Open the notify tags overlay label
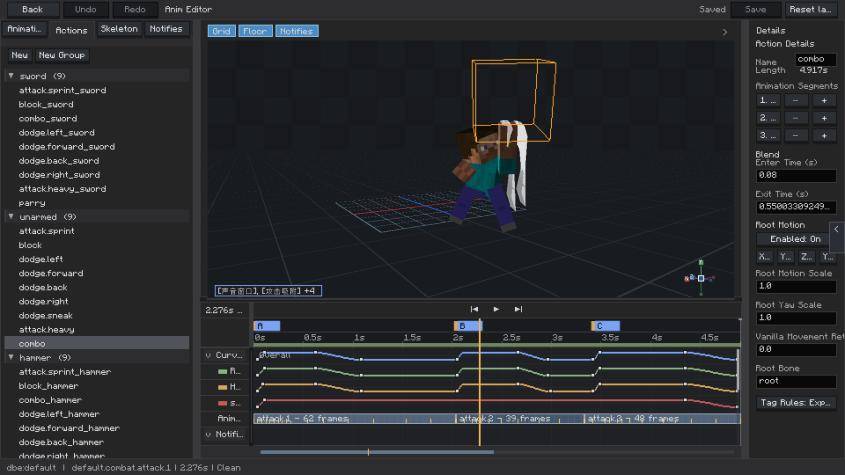The height and width of the screenshot is (475, 845). 268,291
